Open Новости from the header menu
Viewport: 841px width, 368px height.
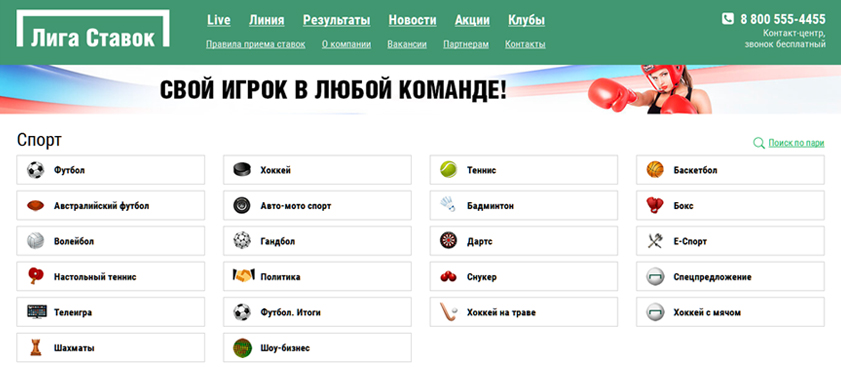(x=412, y=20)
